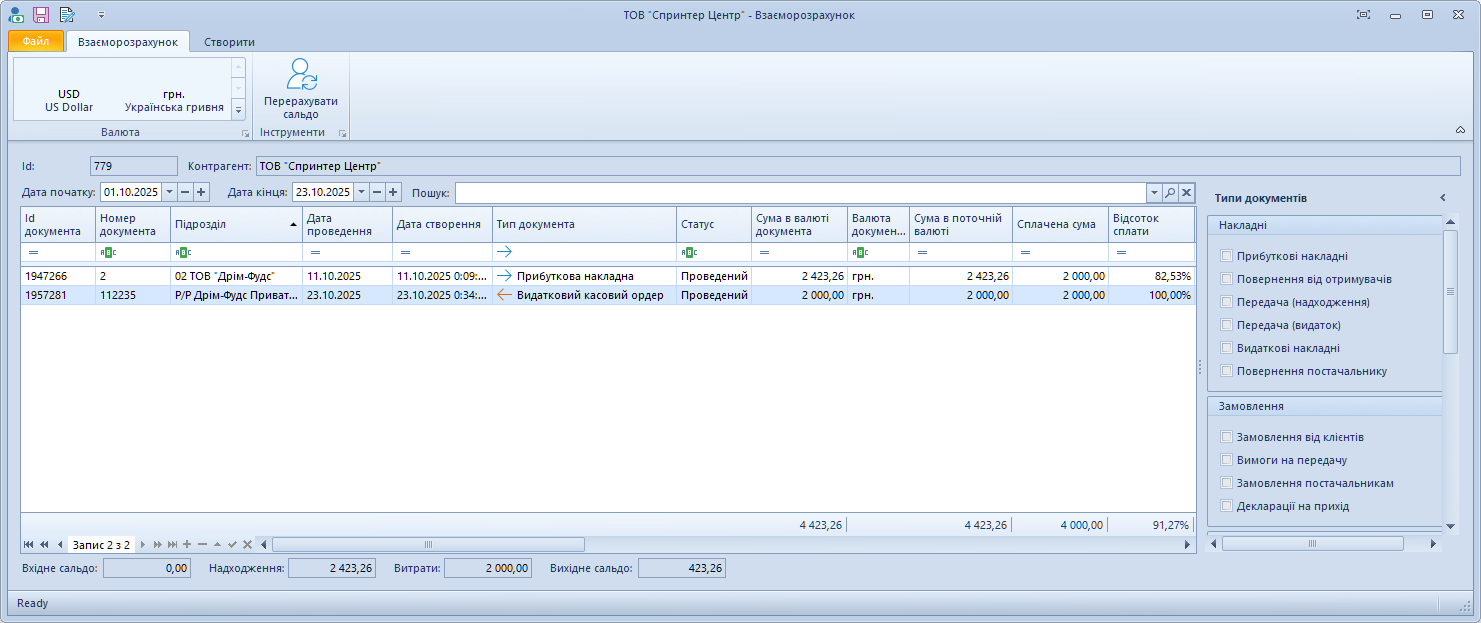The image size is (1481, 623).
Task: Collapse the ribbon with the chevron icon
Action: click(1459, 130)
